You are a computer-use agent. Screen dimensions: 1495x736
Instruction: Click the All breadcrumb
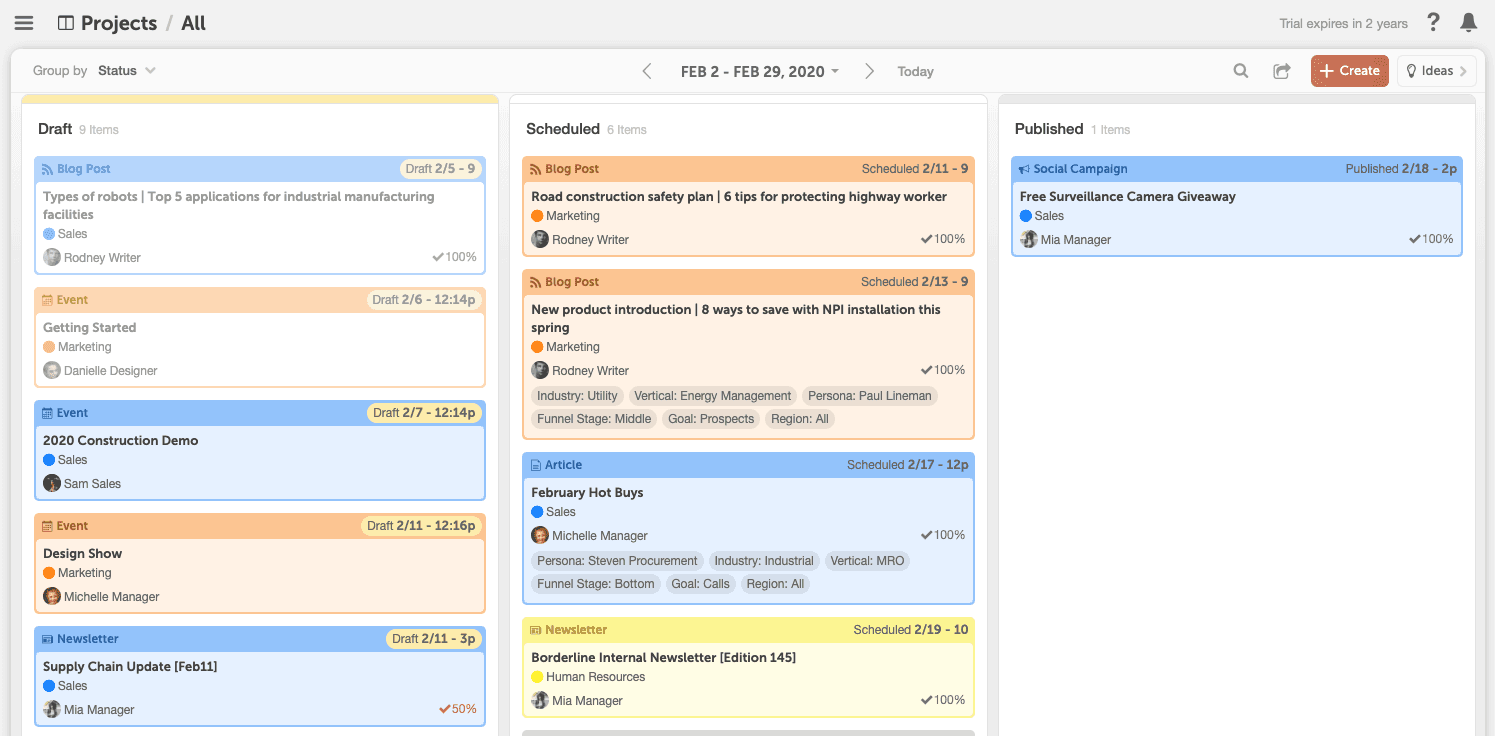193,23
